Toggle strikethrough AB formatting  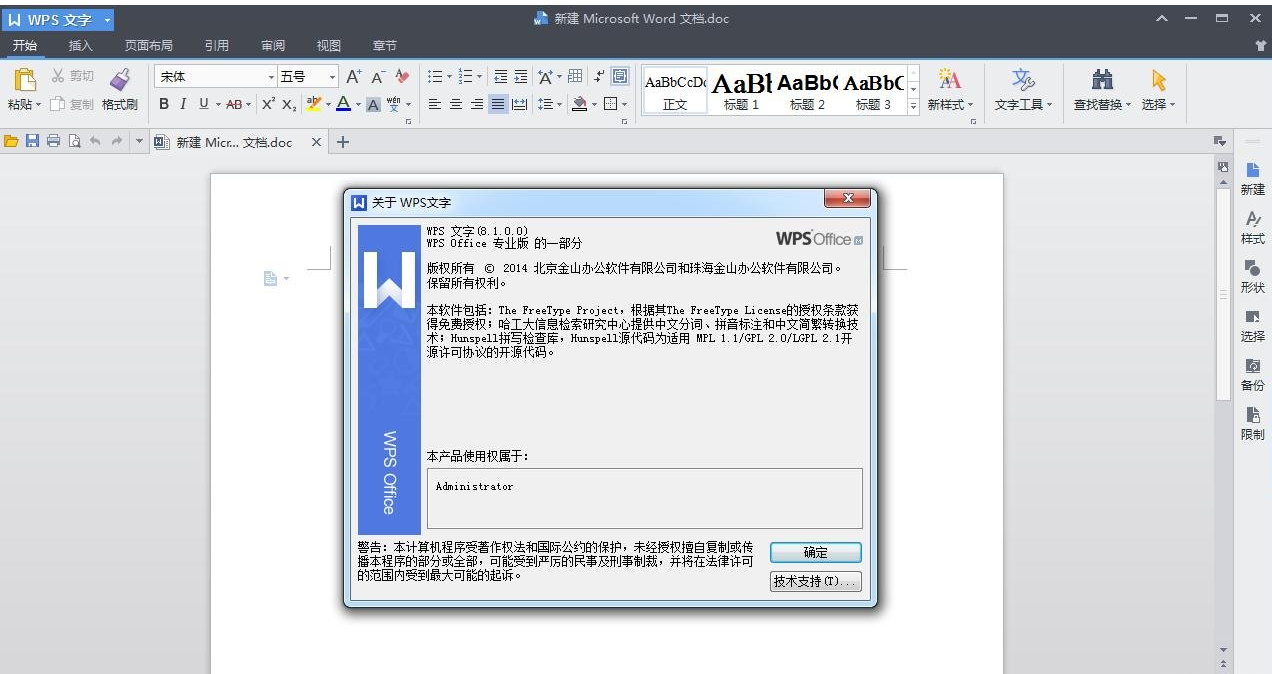tap(233, 104)
